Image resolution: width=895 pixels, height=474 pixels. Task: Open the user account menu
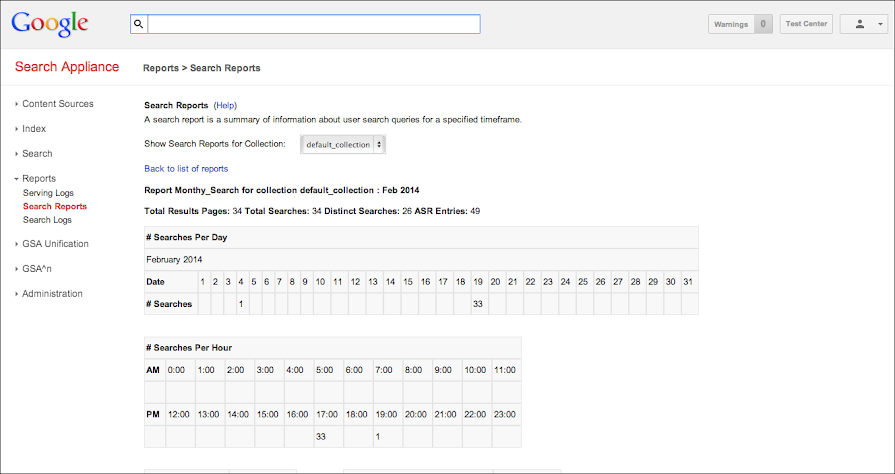[864, 24]
